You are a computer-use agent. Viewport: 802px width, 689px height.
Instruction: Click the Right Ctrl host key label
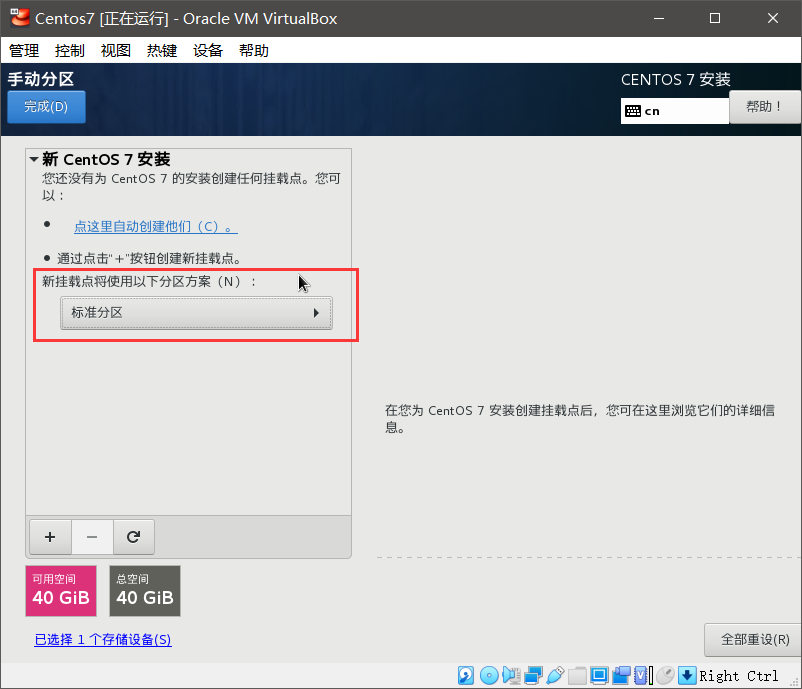point(739,676)
